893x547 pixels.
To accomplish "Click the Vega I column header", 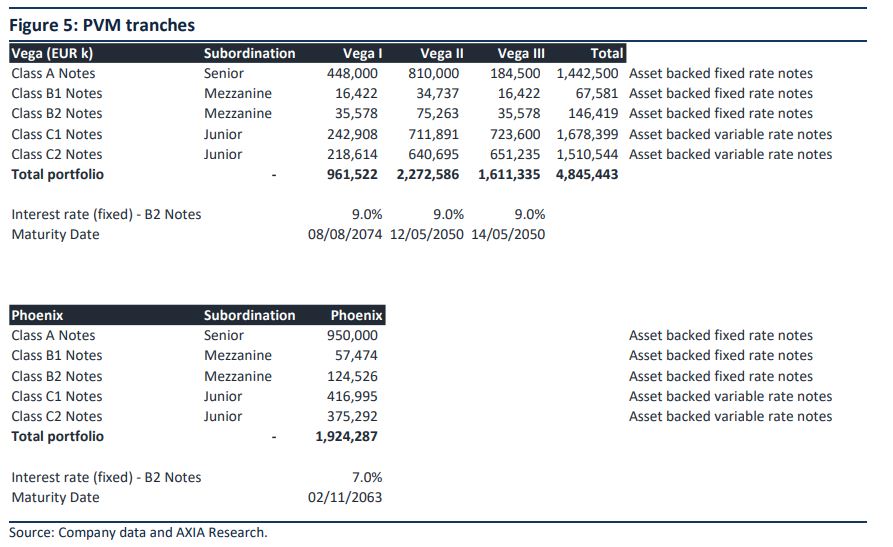I will tap(362, 54).
